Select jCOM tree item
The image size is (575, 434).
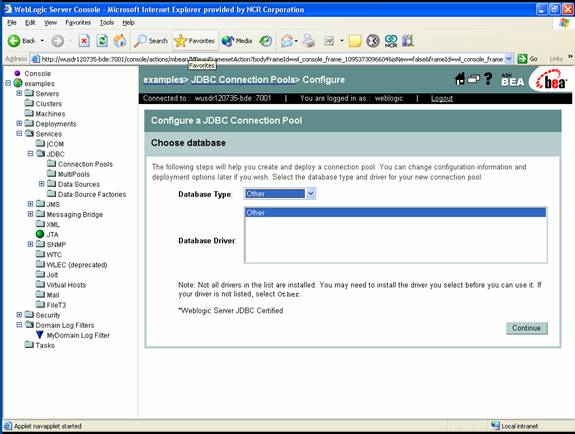click(55, 144)
